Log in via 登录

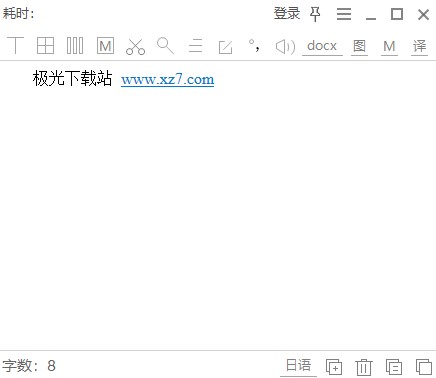pos(287,14)
